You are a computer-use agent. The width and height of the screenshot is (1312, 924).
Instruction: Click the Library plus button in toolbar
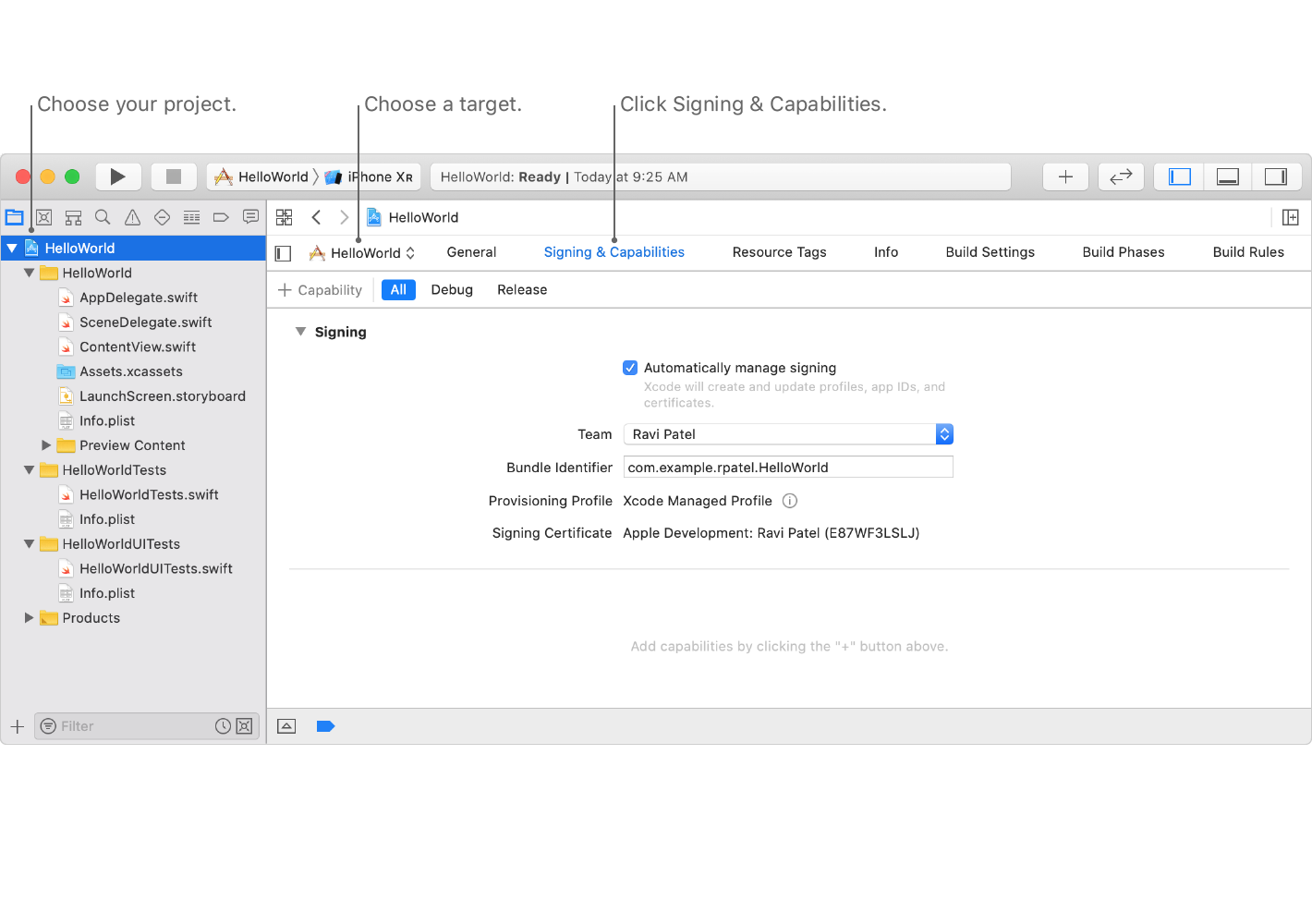coord(1065,176)
